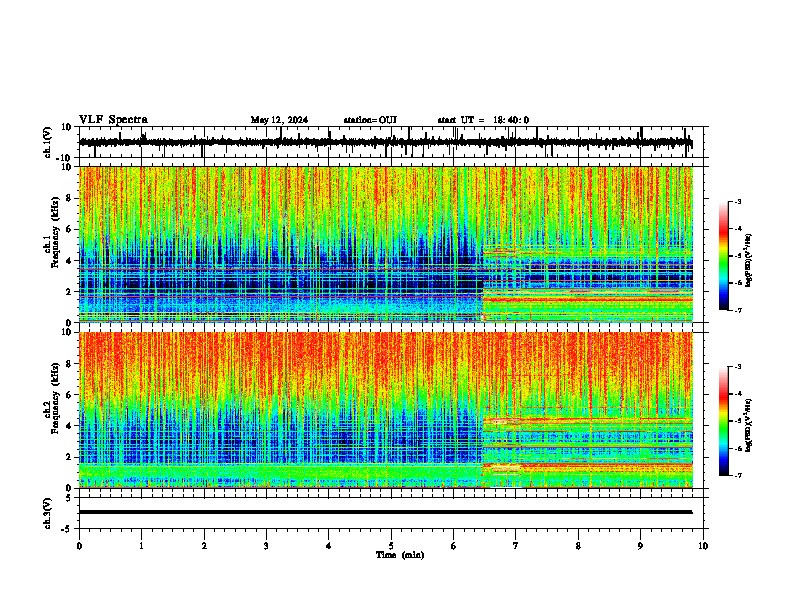Click time axis tick label "8"
The height and width of the screenshot is (612, 792).
click(578, 546)
